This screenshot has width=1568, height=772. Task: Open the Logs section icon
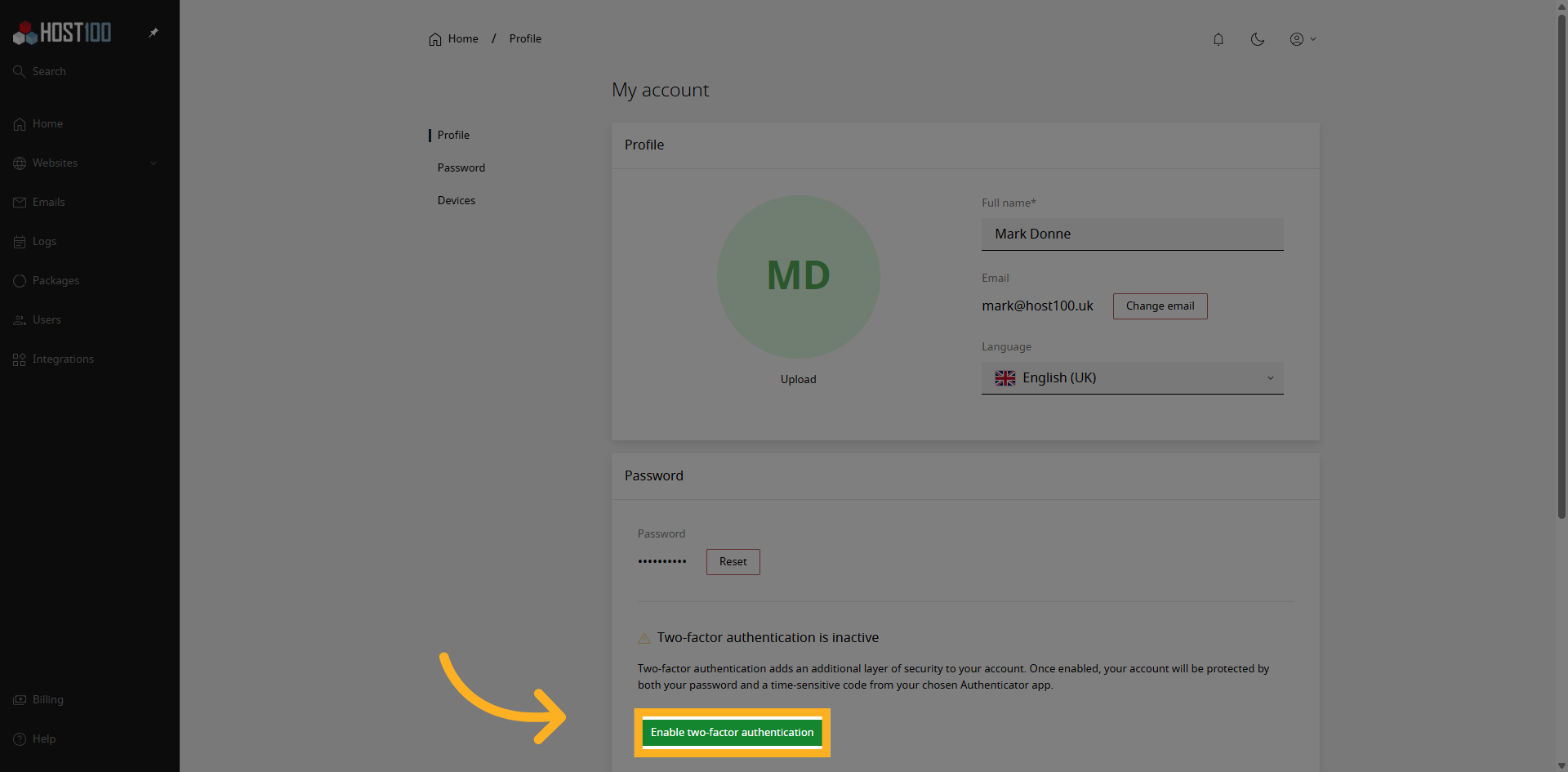pos(19,241)
